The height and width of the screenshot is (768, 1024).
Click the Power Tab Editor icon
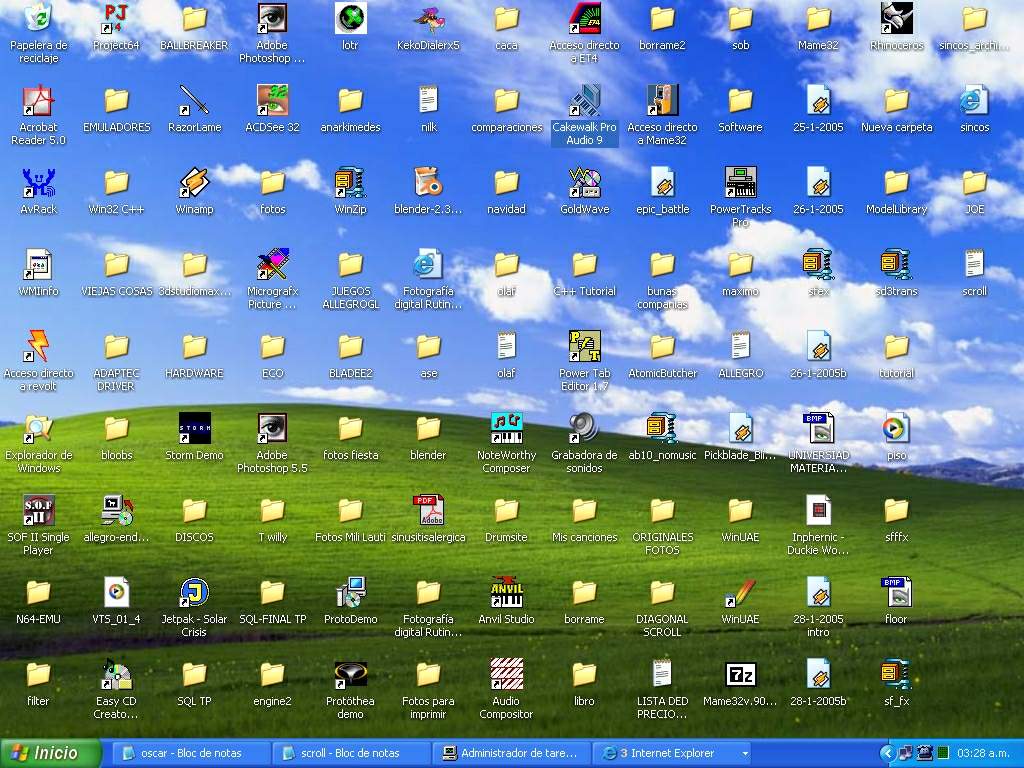coord(584,347)
